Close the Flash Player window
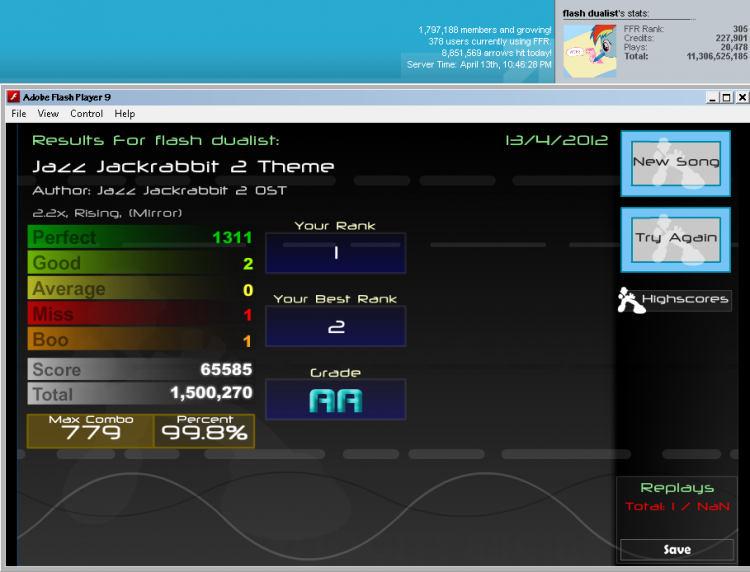 coord(742,98)
